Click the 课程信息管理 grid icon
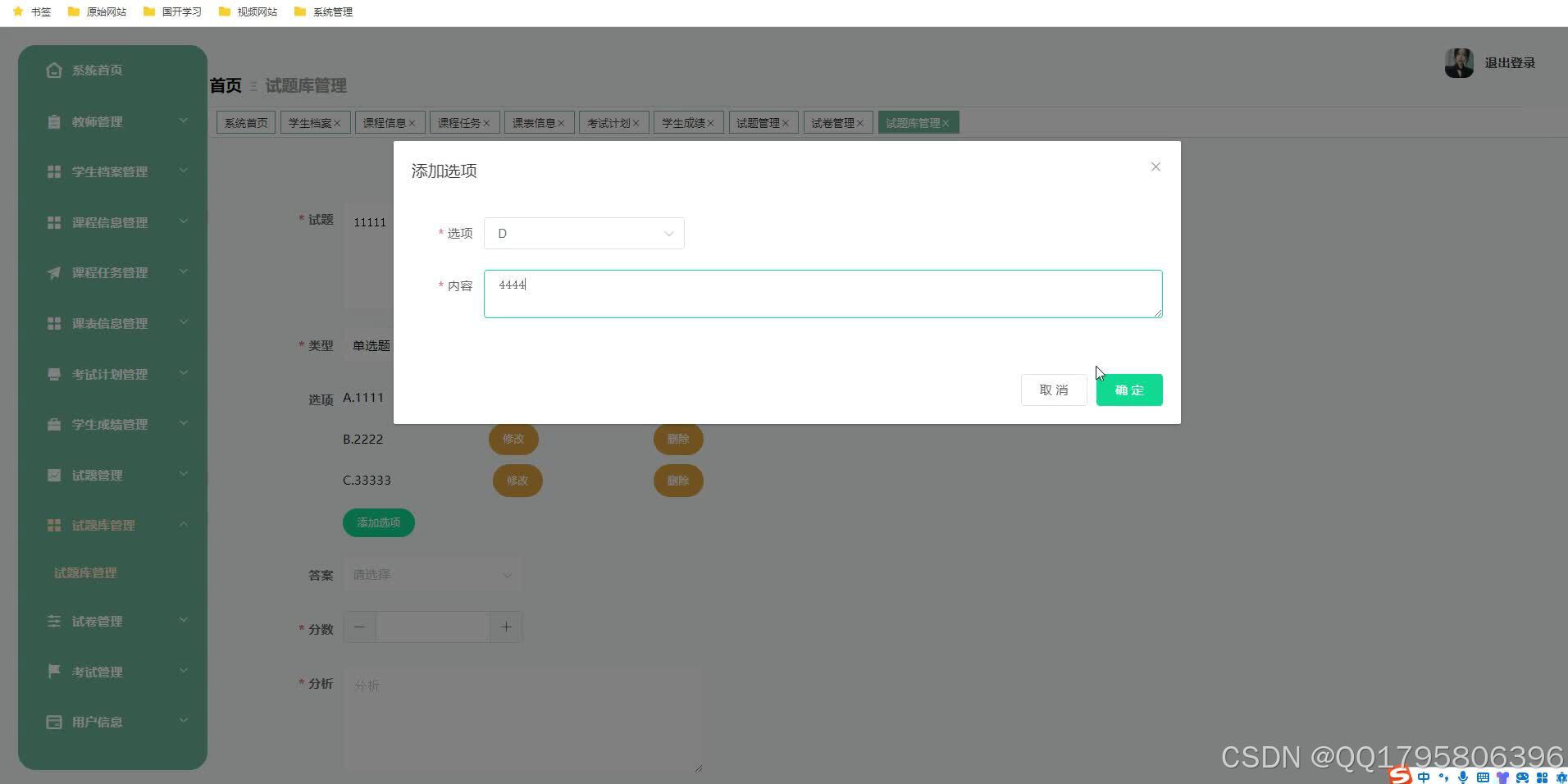This screenshot has height=784, width=1568. [x=54, y=222]
